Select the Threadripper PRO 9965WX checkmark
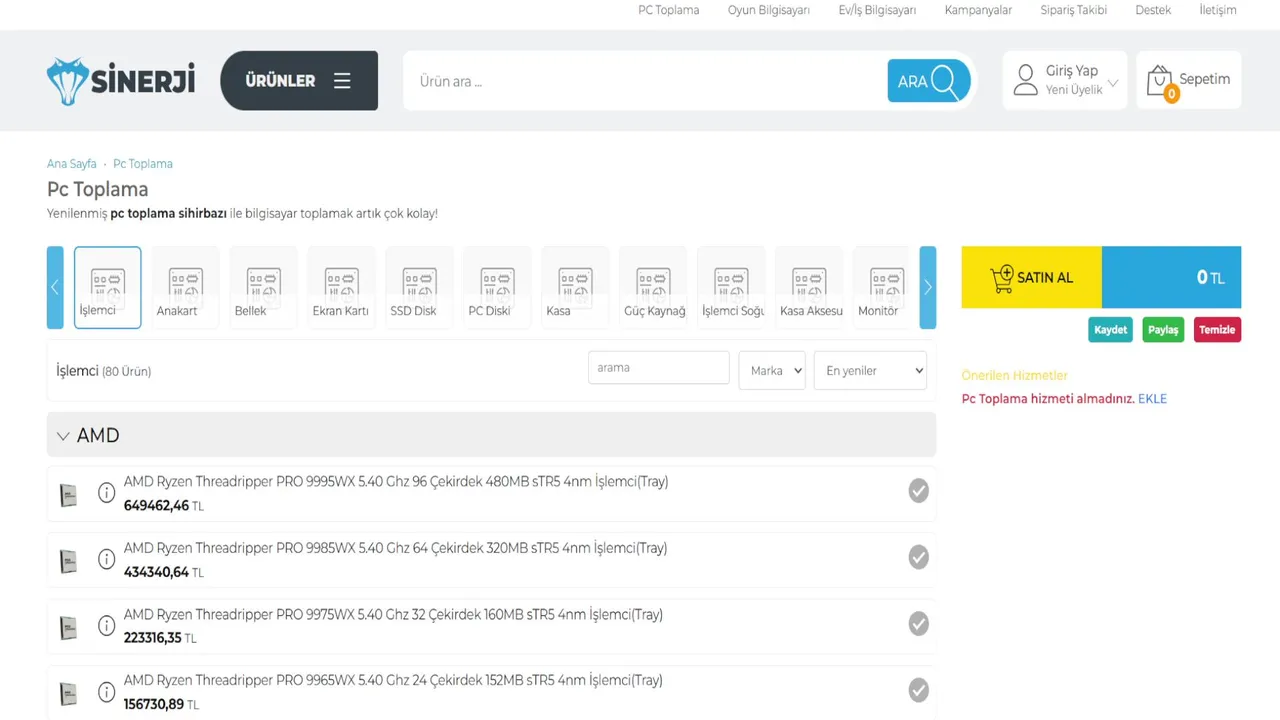Image resolution: width=1280 pixels, height=720 pixels. (x=918, y=690)
